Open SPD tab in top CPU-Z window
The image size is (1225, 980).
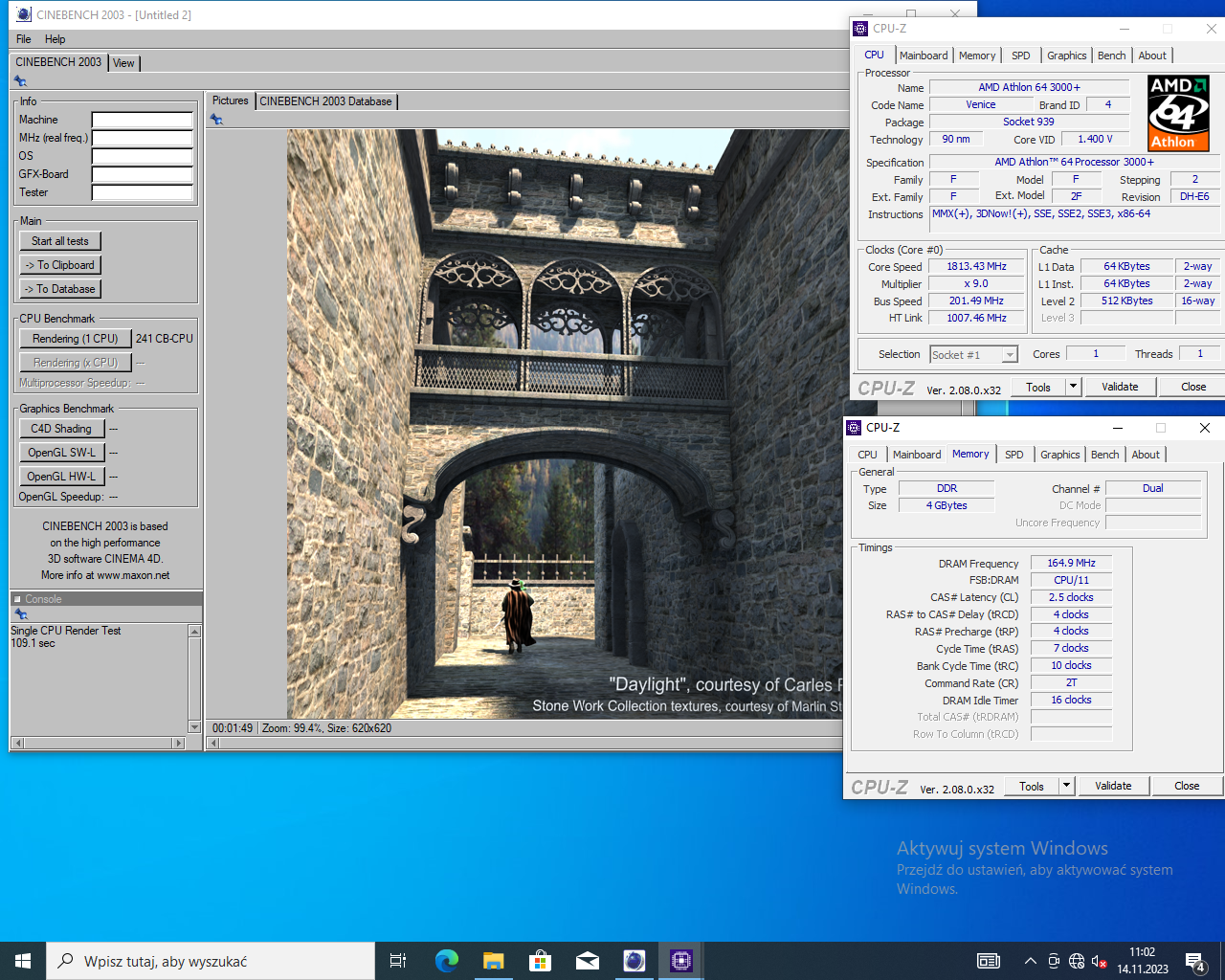point(1021,56)
